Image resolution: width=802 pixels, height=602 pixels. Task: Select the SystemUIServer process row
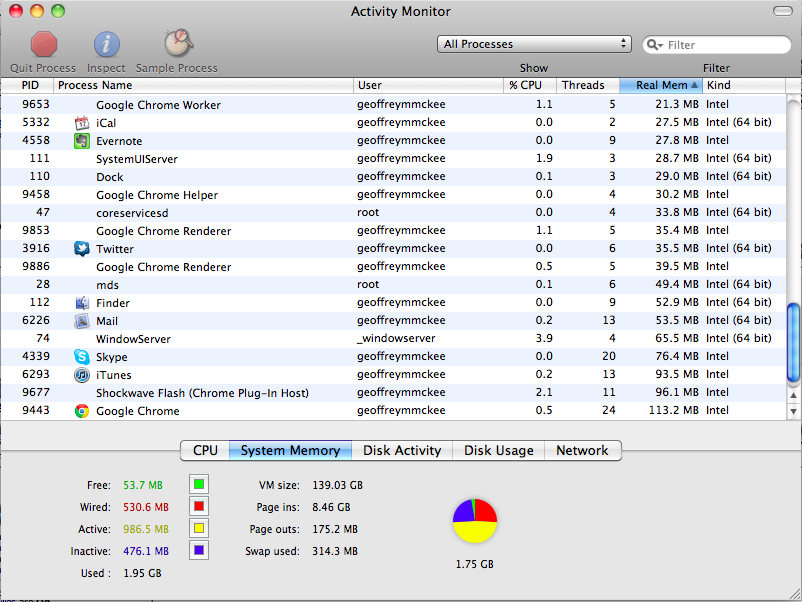click(x=393, y=159)
